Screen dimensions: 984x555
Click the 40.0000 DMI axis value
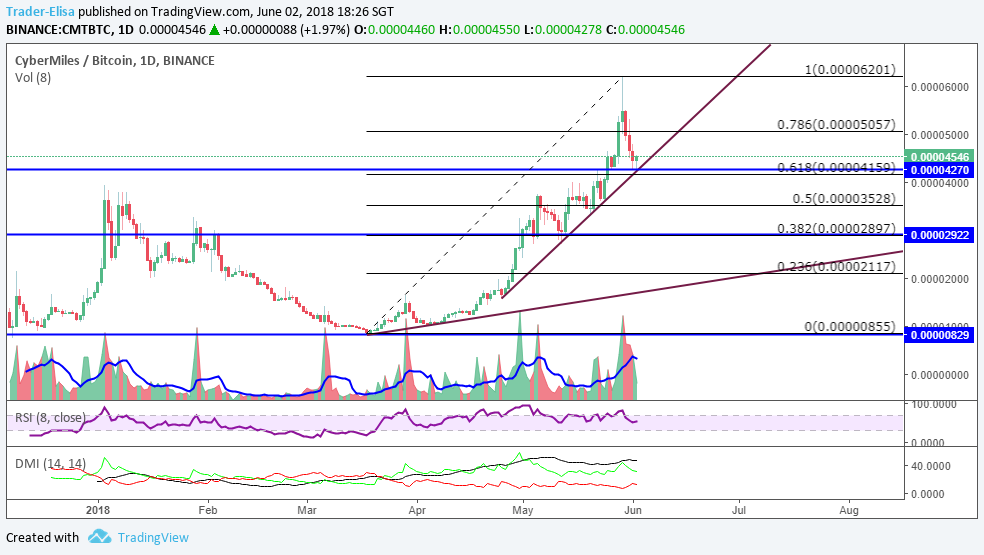(931, 466)
